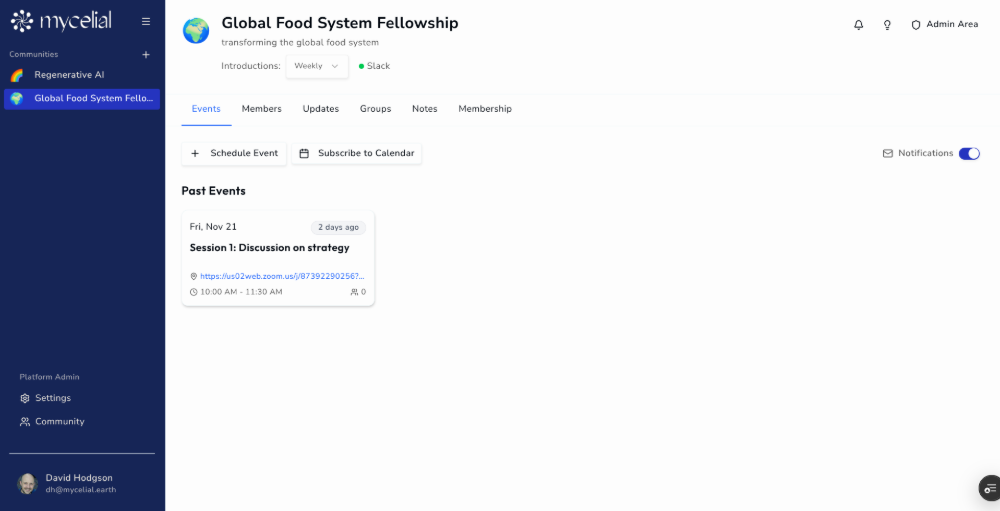Select the Membership tab
The height and width of the screenshot is (511, 1000).
[485, 109]
